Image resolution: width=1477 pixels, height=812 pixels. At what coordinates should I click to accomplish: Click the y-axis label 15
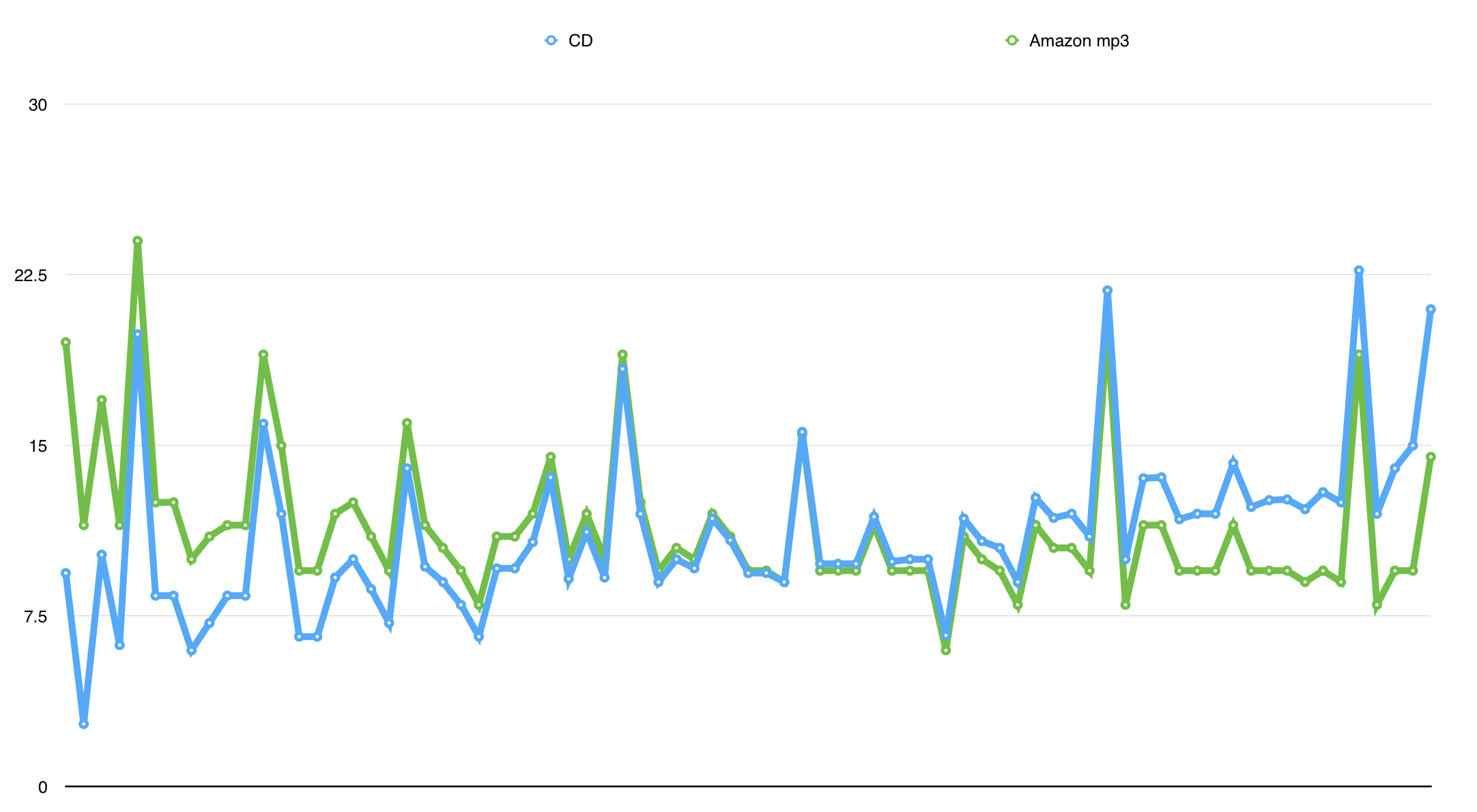pyautogui.click(x=38, y=446)
